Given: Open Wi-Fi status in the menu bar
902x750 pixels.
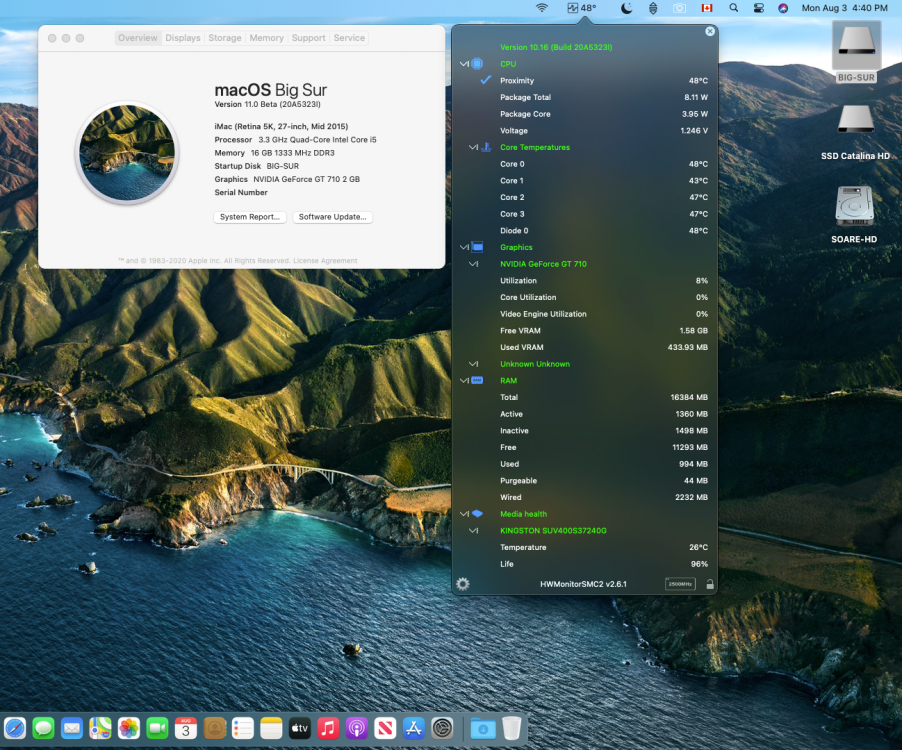Looking at the screenshot, I should 541,8.
